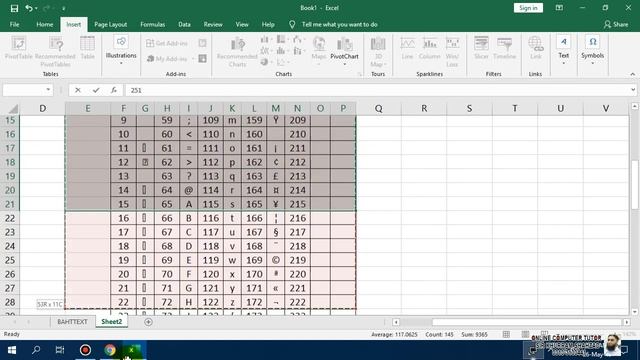
Task: Switch to the View tab
Action: 242,24
